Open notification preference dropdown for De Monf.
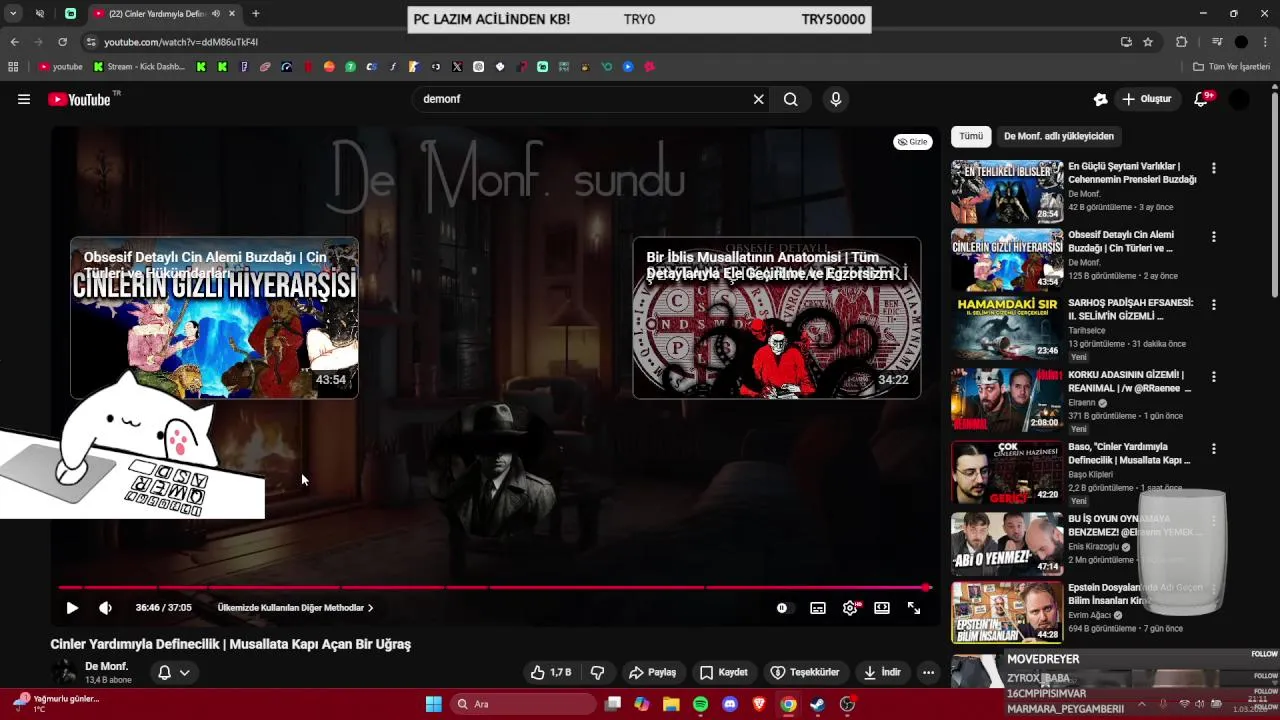 (x=174, y=672)
